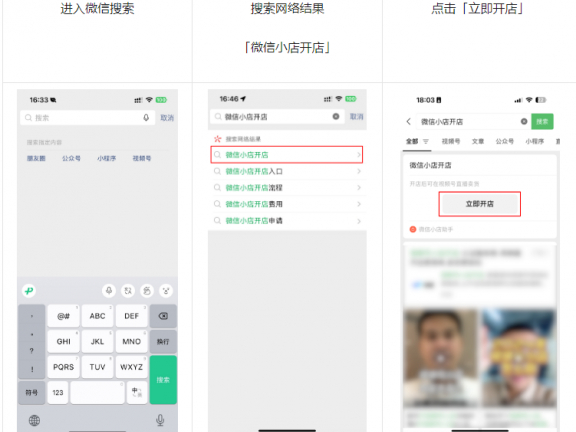Tap the keyboard emoji face icon

coord(166,291)
